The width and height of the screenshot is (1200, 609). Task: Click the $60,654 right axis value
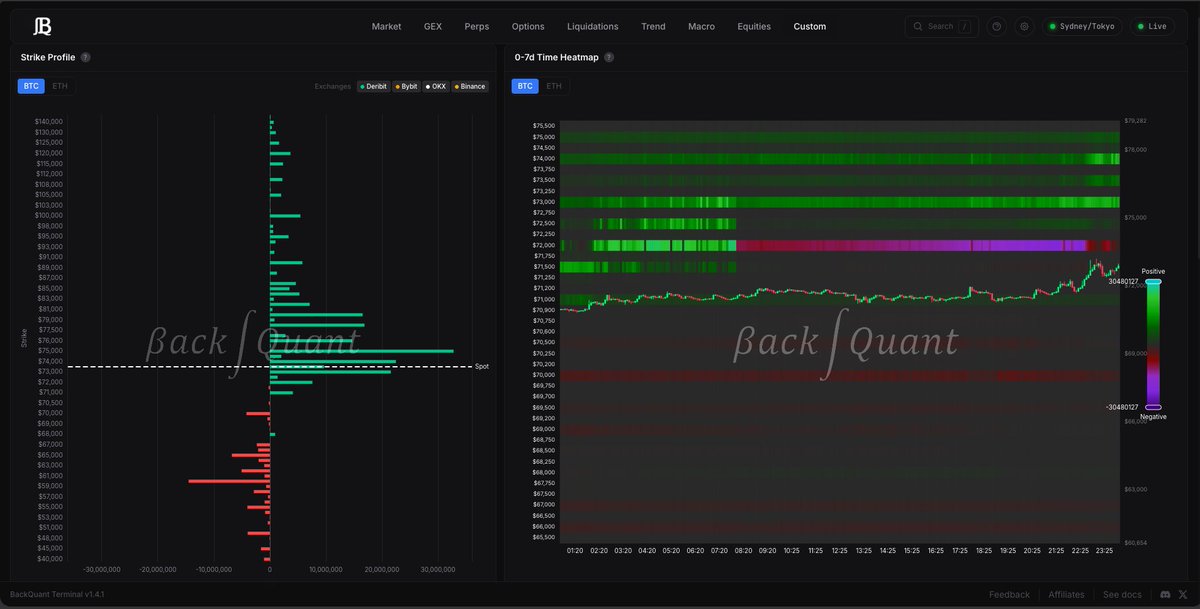coord(1135,543)
